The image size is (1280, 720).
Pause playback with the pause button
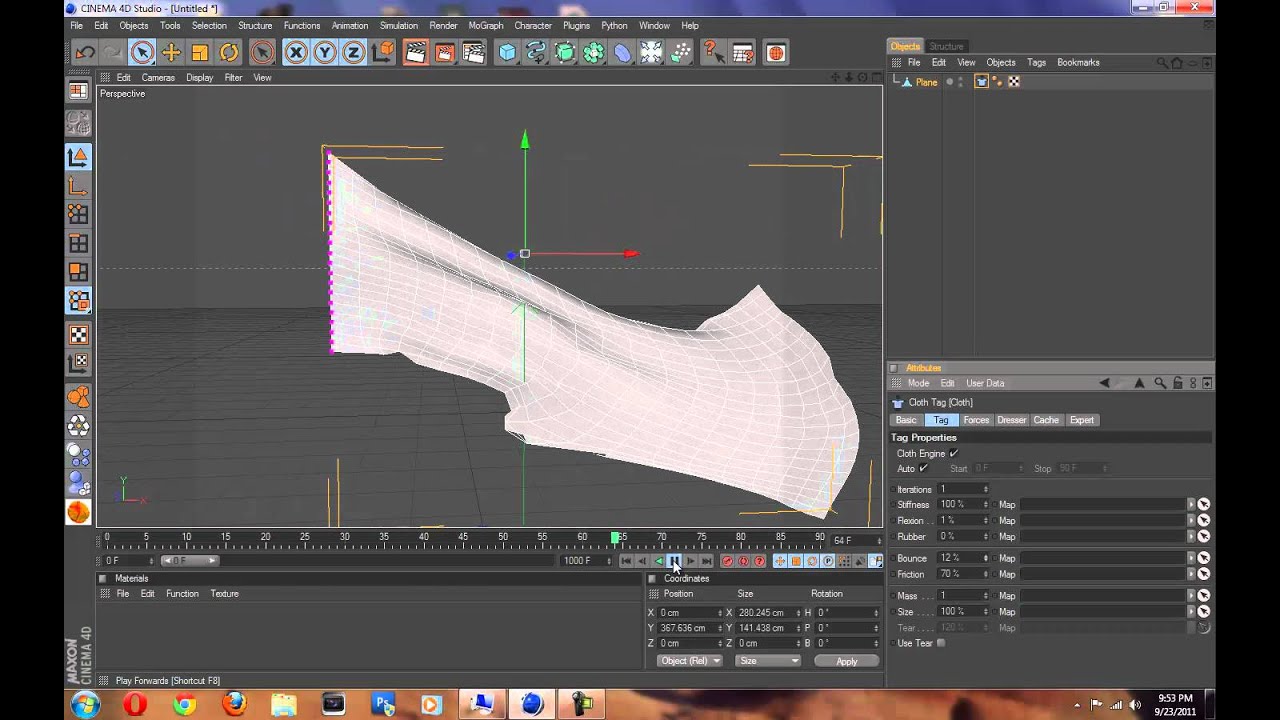click(674, 561)
